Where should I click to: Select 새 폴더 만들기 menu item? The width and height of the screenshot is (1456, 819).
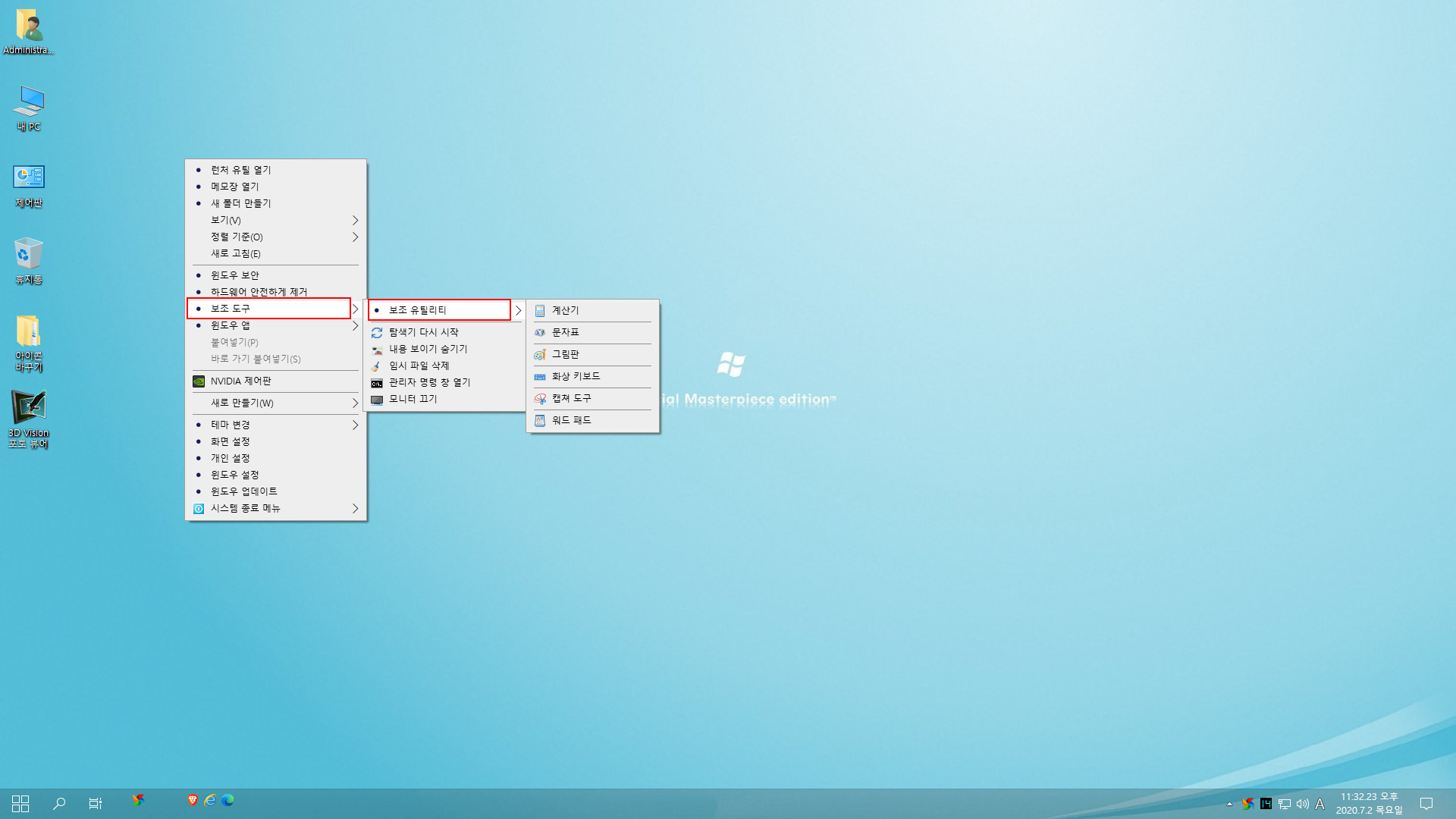coord(275,203)
